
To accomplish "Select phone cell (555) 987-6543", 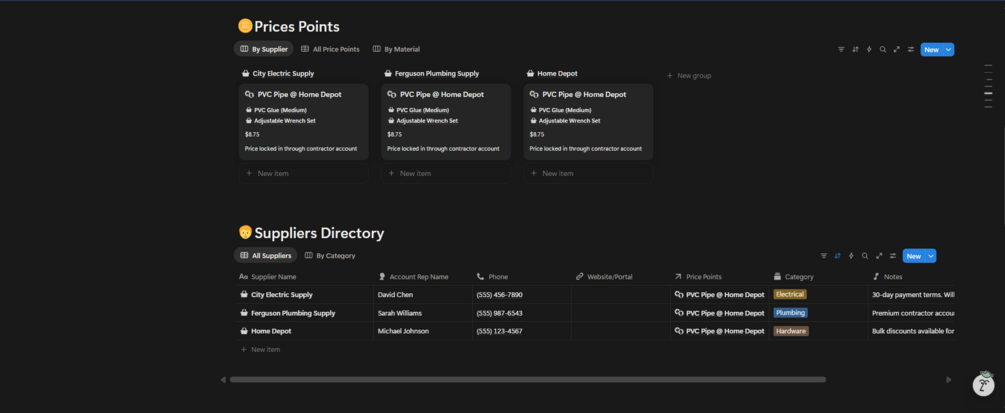I will click(522, 313).
